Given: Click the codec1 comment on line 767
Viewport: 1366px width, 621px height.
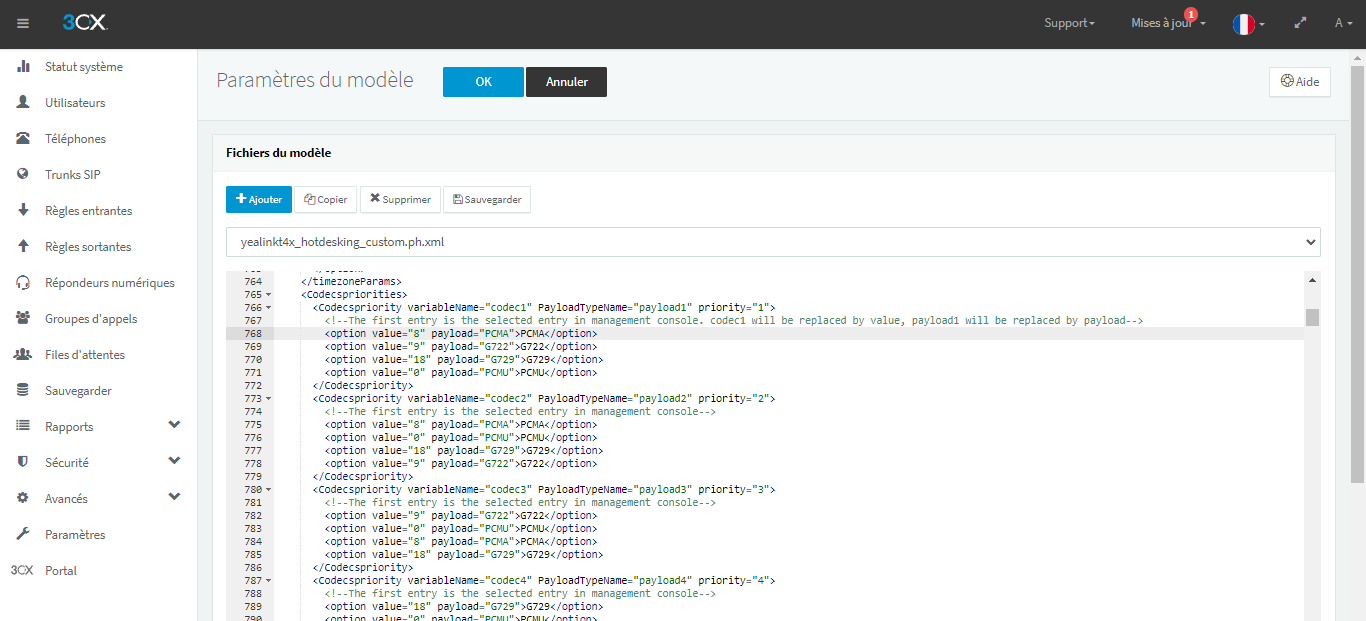Looking at the screenshot, I should [734, 321].
